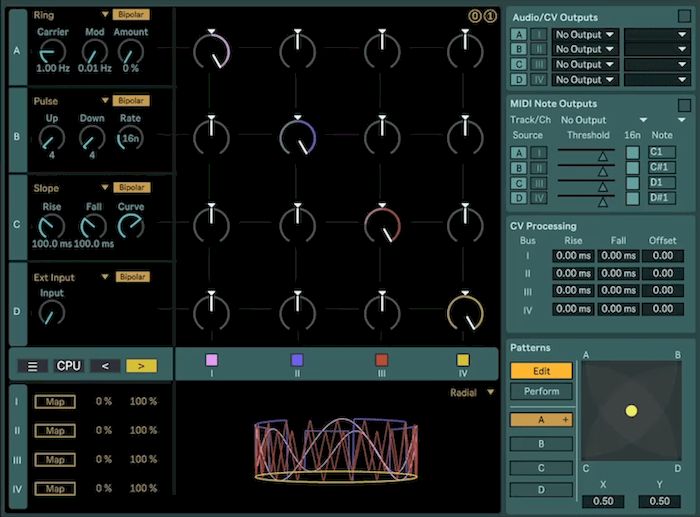This screenshot has height=517, width=700.
Task: Enable the MIDI Note Outputs section toggle
Action: click(684, 104)
